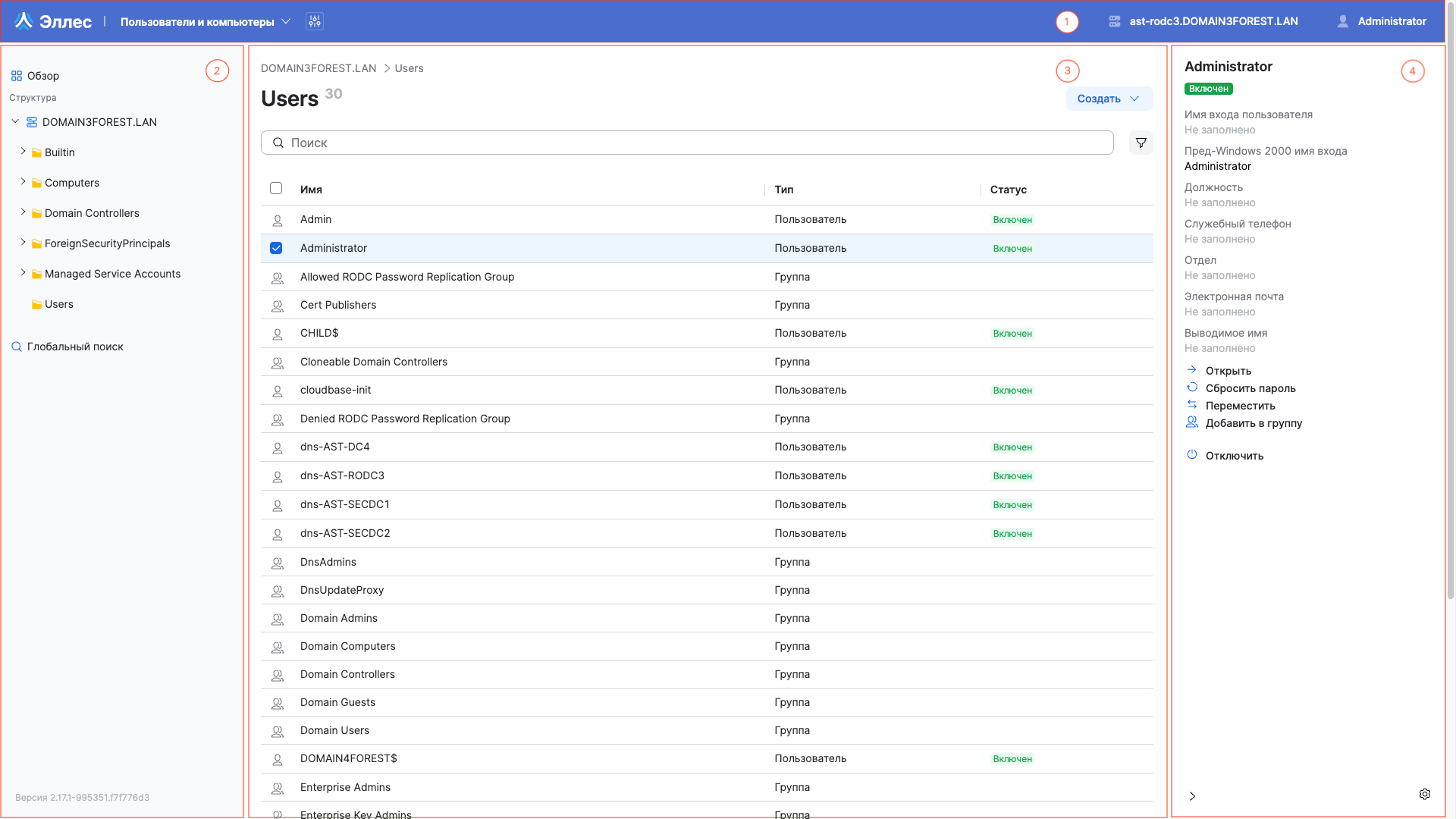Open the gear icon at panel bottom right
This screenshot has height=819, width=1456.
pos(1424,794)
